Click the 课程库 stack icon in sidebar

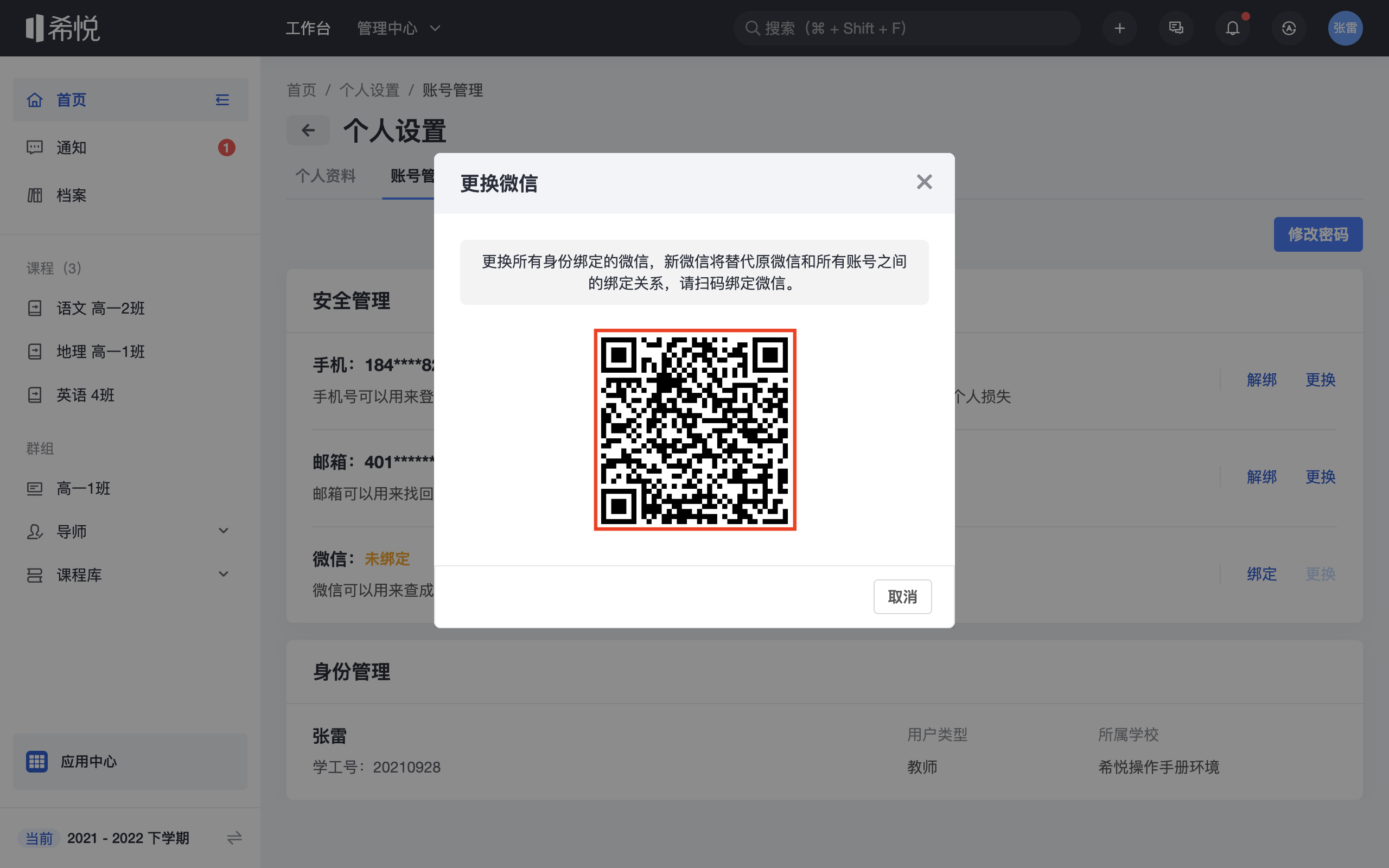(34, 575)
